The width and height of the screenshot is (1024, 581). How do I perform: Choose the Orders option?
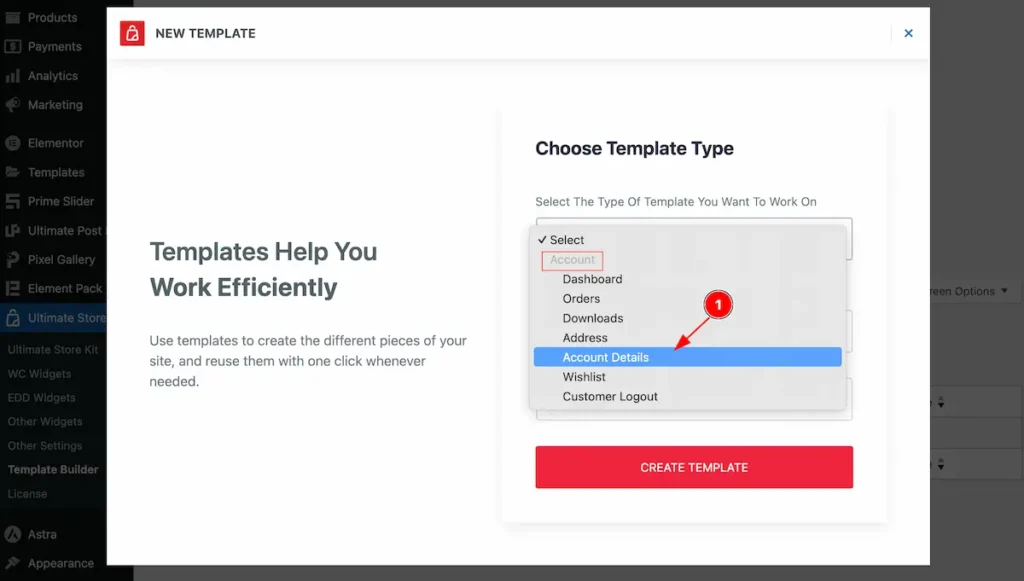(x=581, y=298)
